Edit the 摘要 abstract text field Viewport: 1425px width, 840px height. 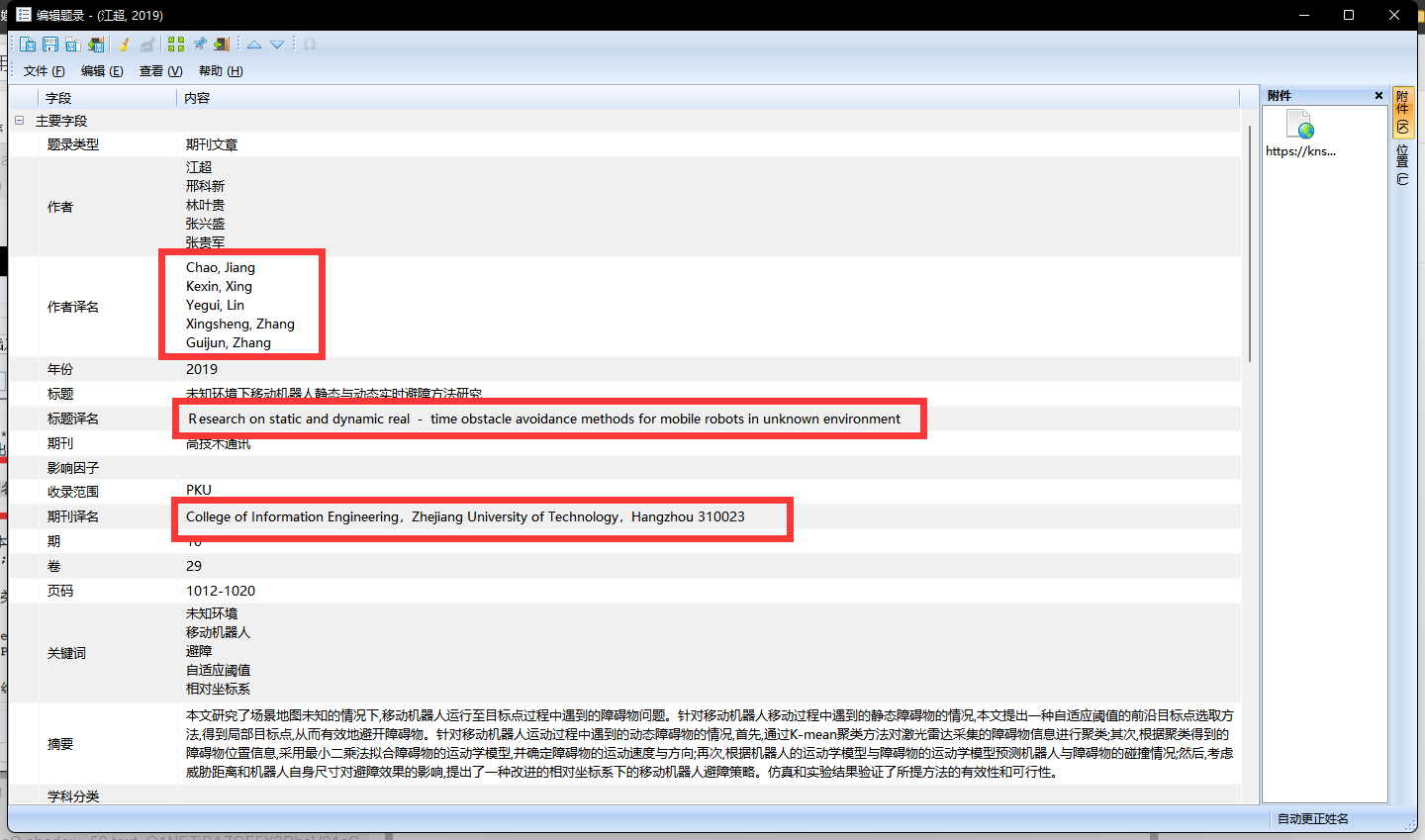[693, 744]
